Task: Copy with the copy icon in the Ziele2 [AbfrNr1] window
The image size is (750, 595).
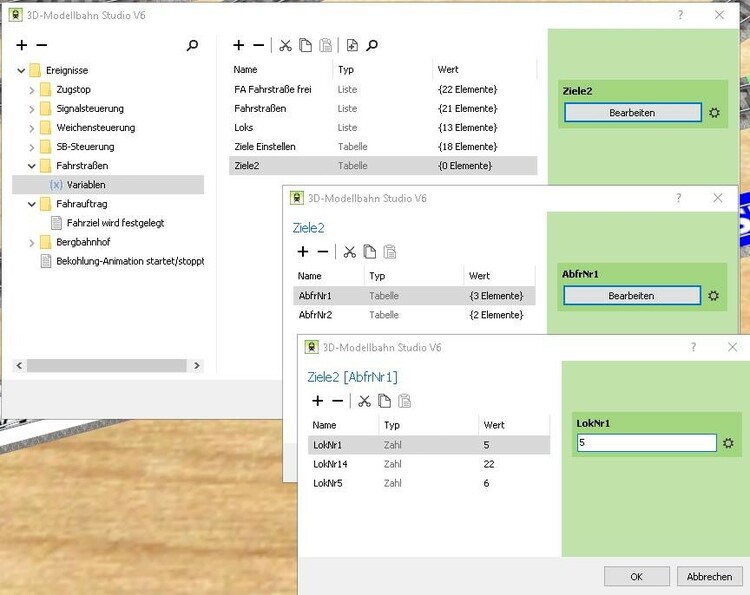Action: 385,401
